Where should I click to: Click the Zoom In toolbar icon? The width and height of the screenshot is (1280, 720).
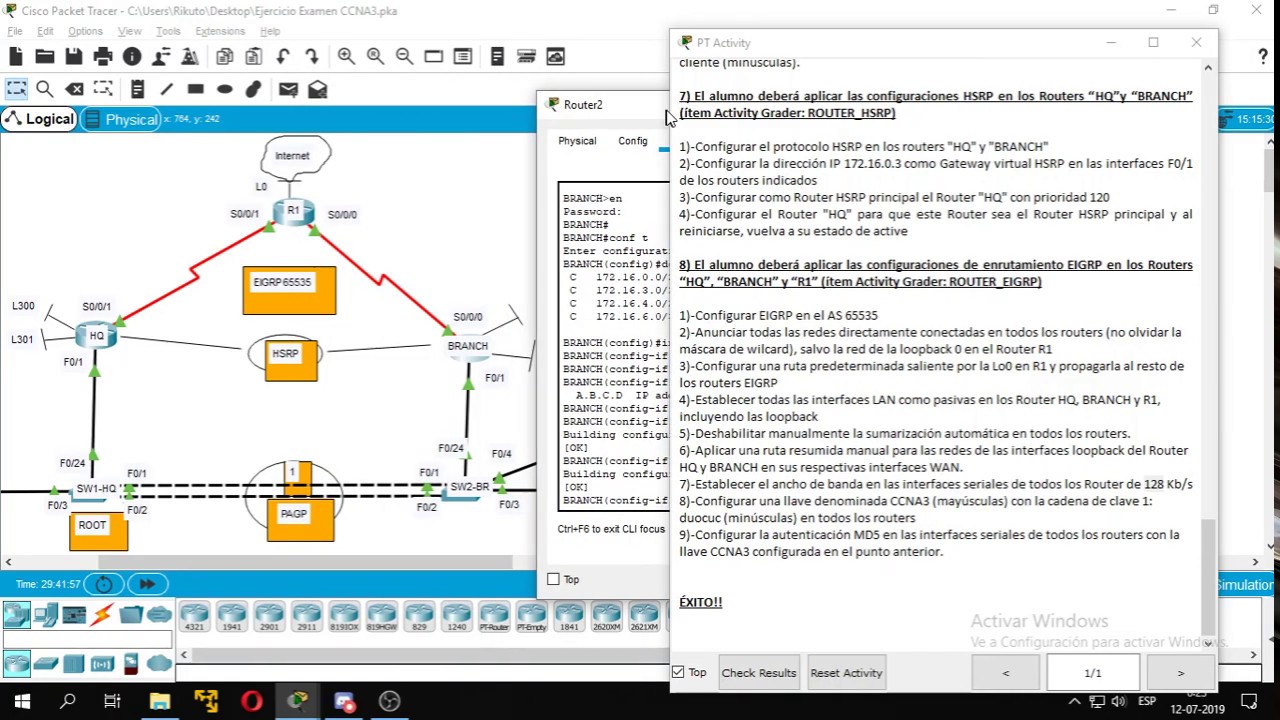coord(346,56)
